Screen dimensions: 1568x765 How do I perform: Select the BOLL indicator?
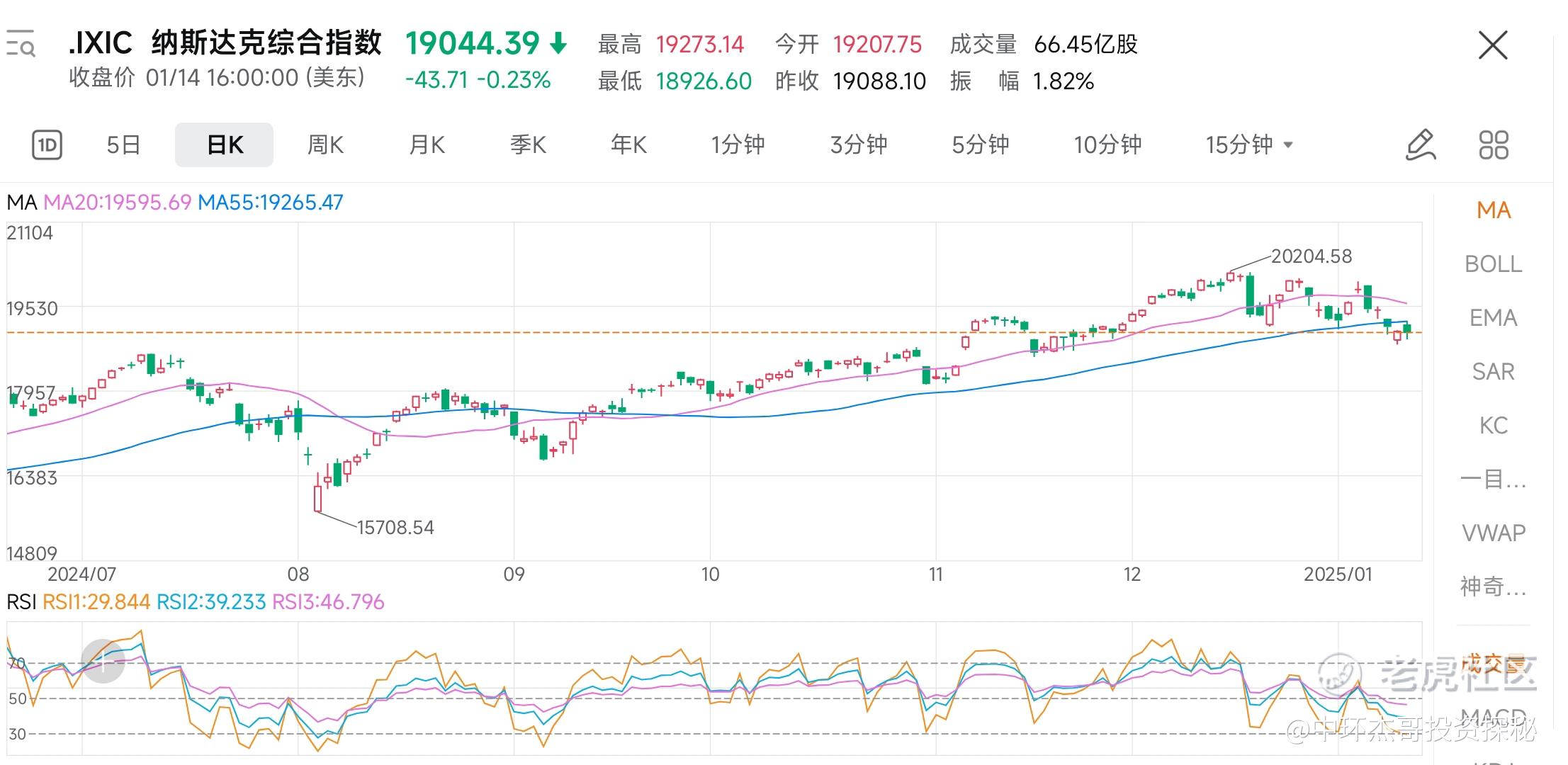[x=1494, y=264]
